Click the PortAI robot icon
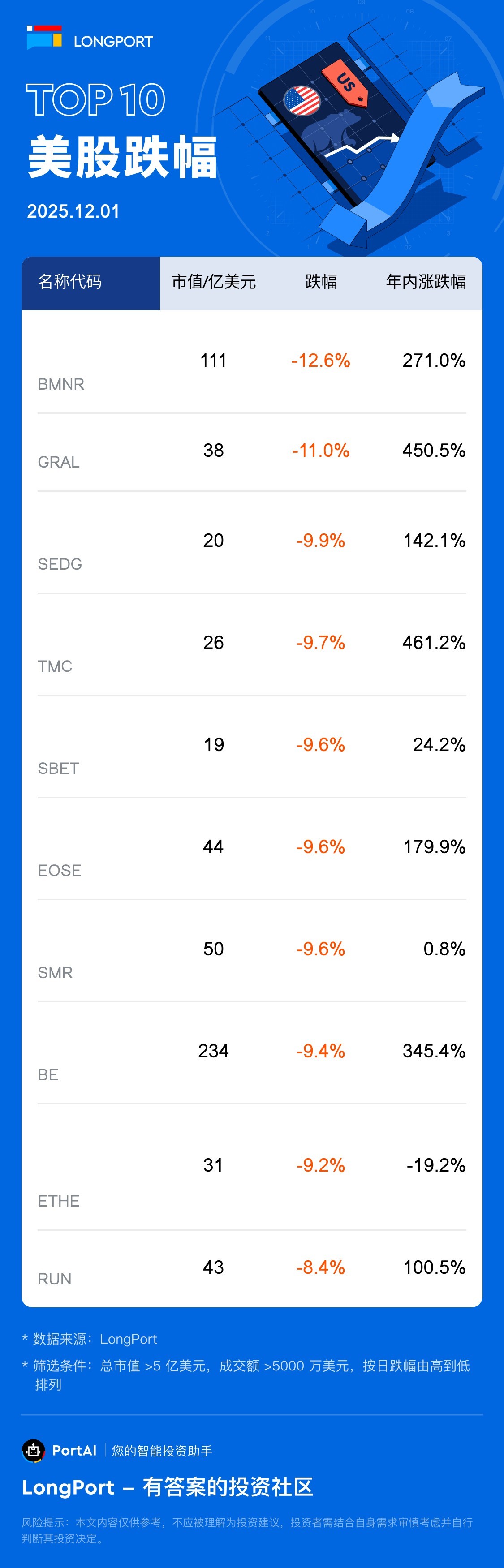 click(x=33, y=1451)
